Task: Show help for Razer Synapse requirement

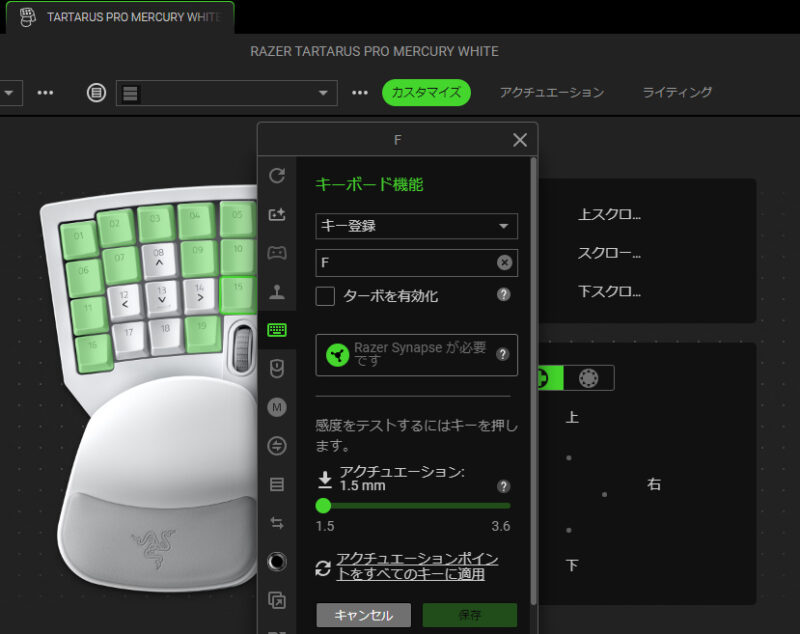Action: click(x=503, y=354)
